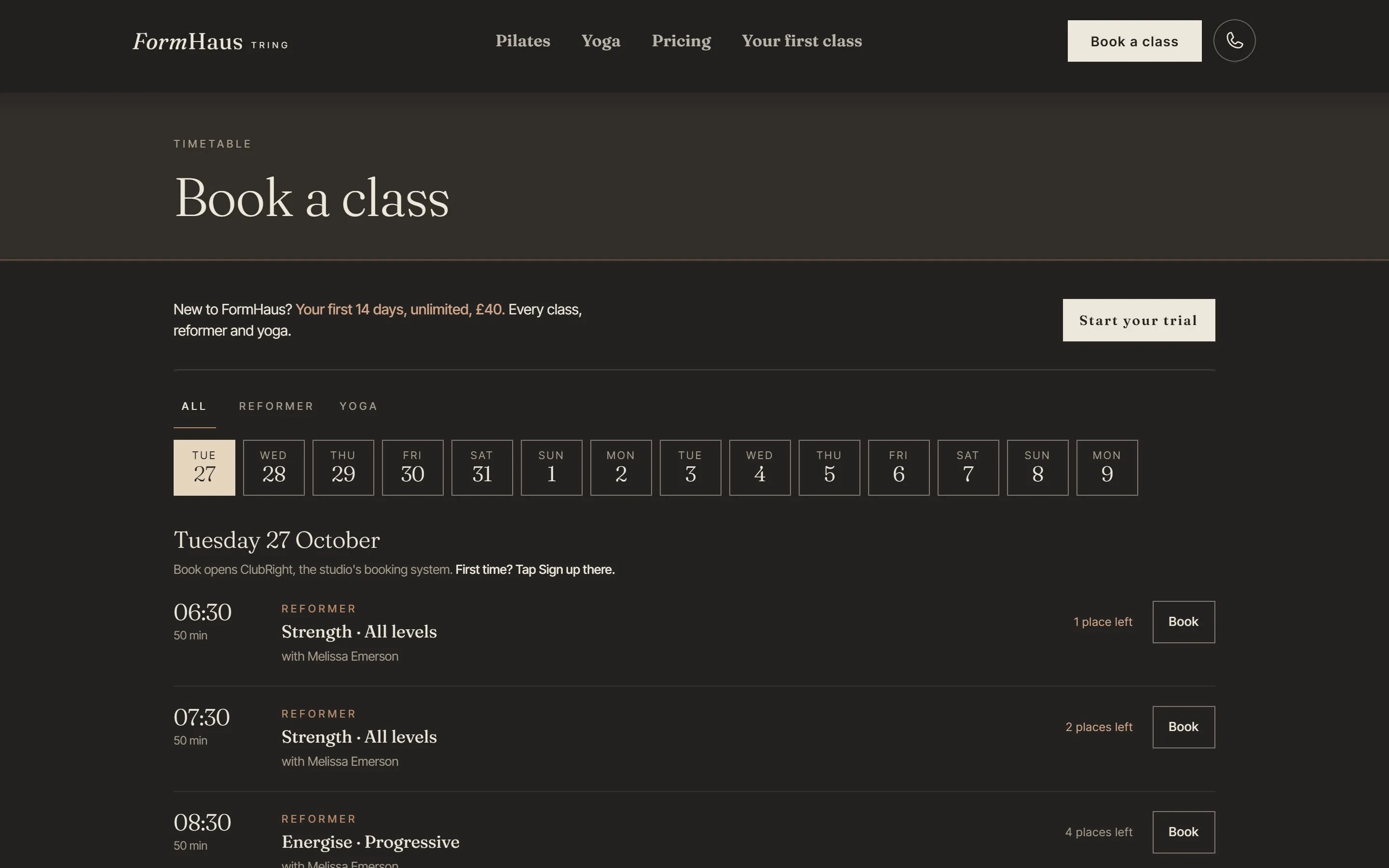Click 'Tuesday 27 October' heading
Viewport: 1389px width, 868px height.
click(277, 540)
